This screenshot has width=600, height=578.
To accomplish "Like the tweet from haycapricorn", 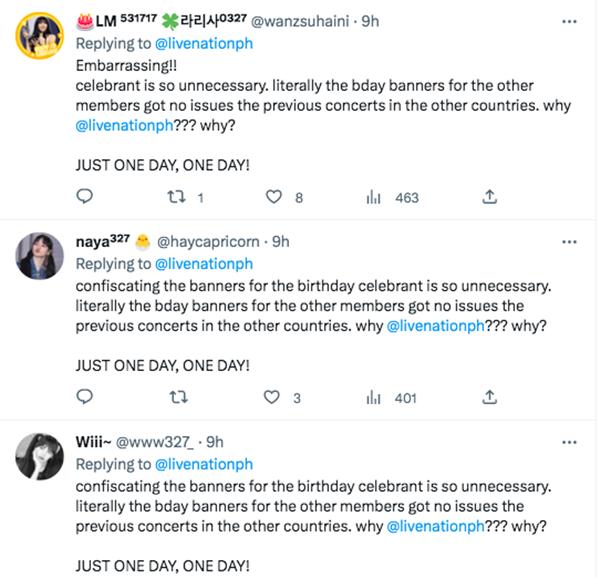I will tap(271, 398).
